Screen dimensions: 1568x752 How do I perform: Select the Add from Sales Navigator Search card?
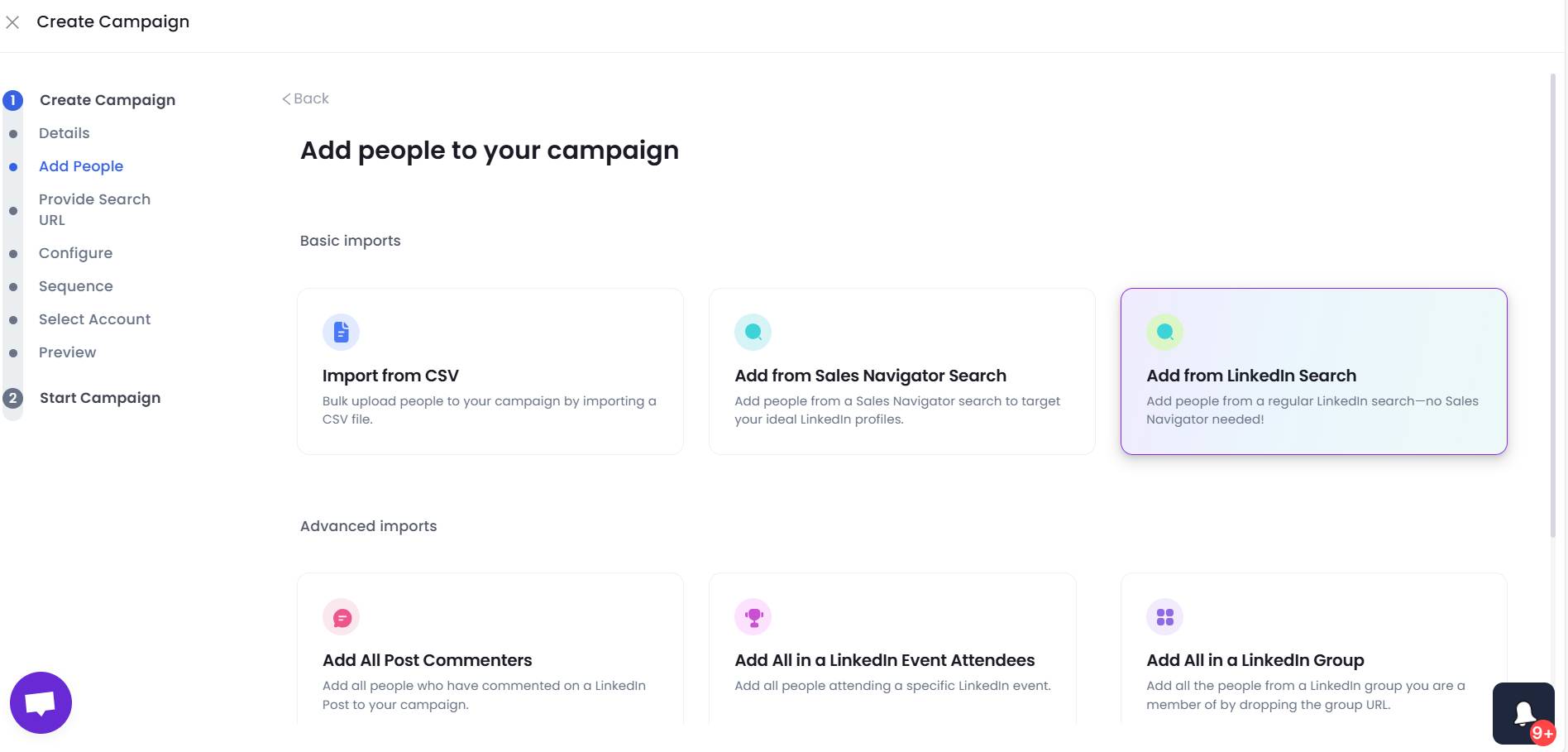tap(902, 371)
